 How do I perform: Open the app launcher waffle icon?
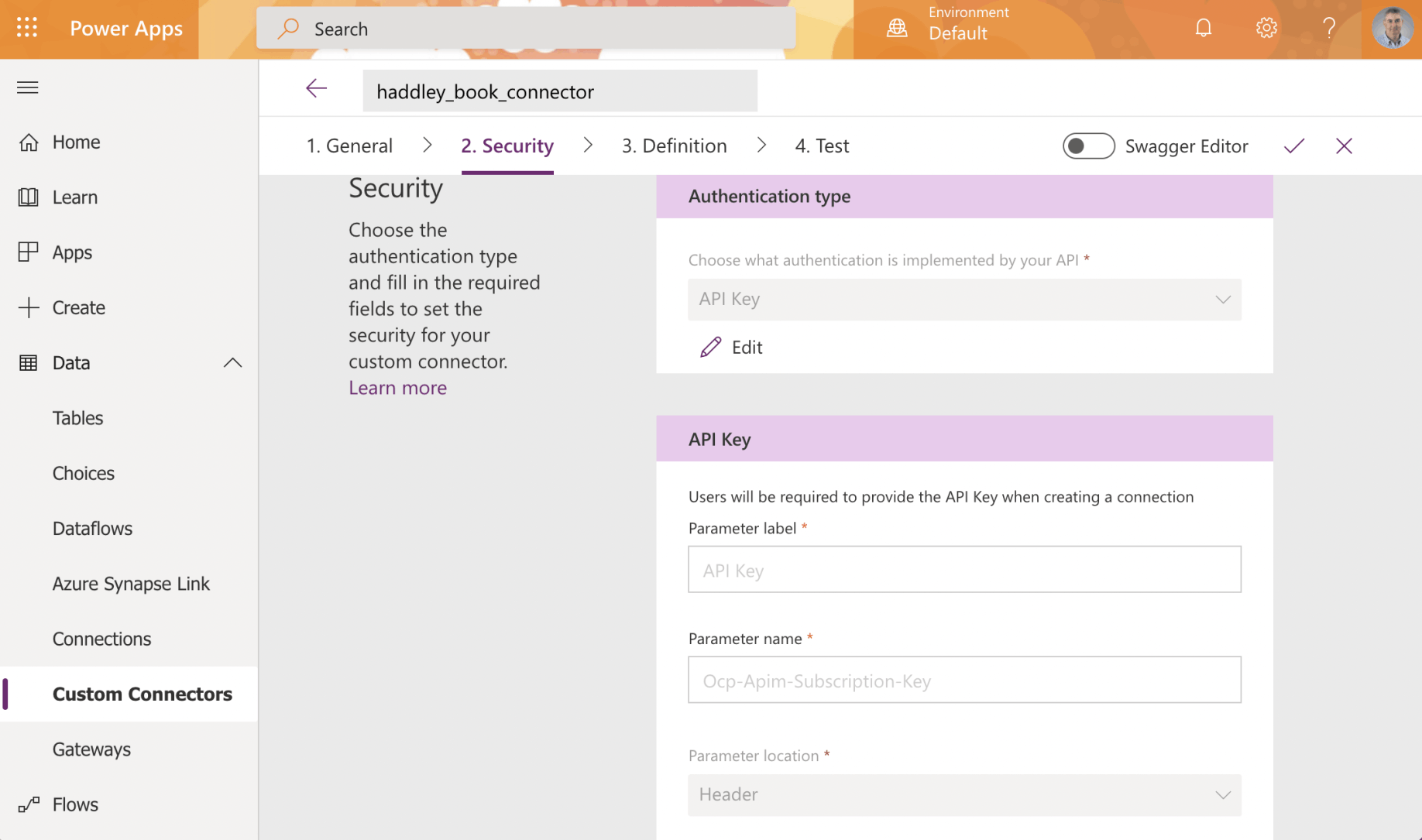27,28
